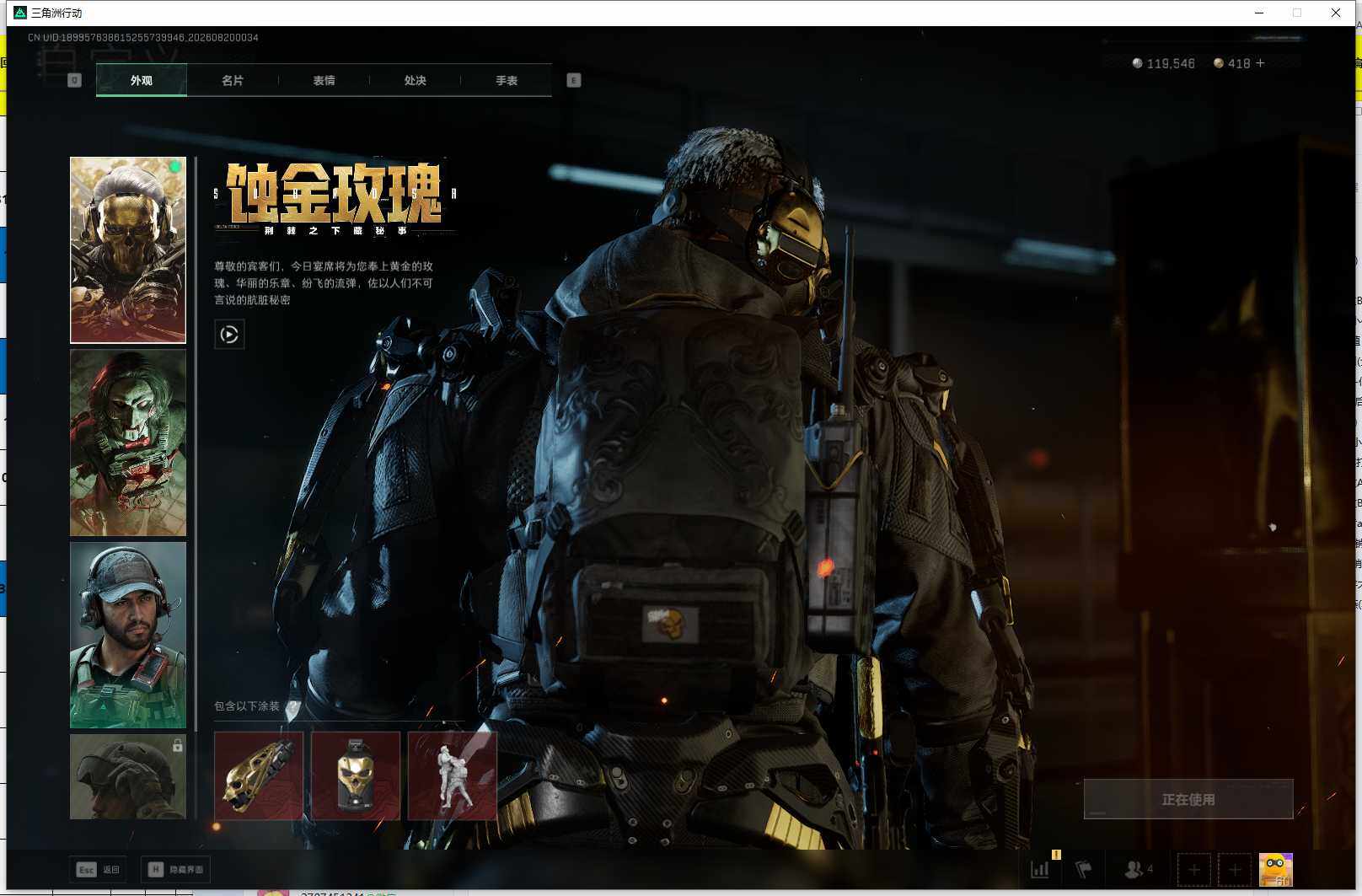
Task: Switch to the 外观 tab
Action: 142,80
